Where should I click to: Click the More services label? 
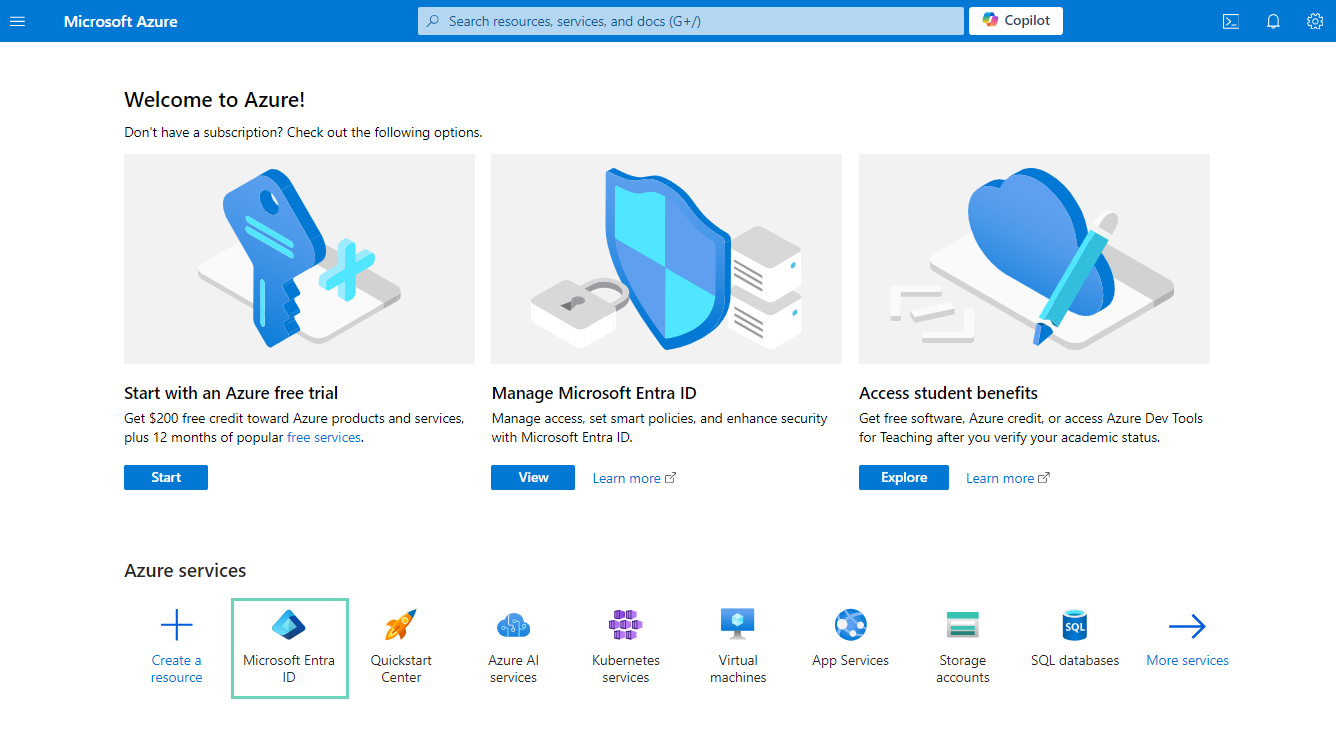(x=1187, y=661)
